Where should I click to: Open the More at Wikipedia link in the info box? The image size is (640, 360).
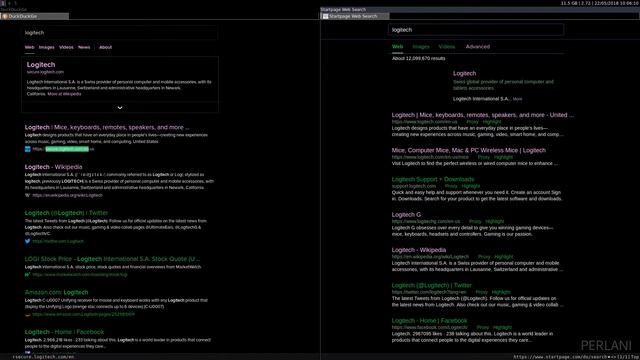(x=64, y=94)
